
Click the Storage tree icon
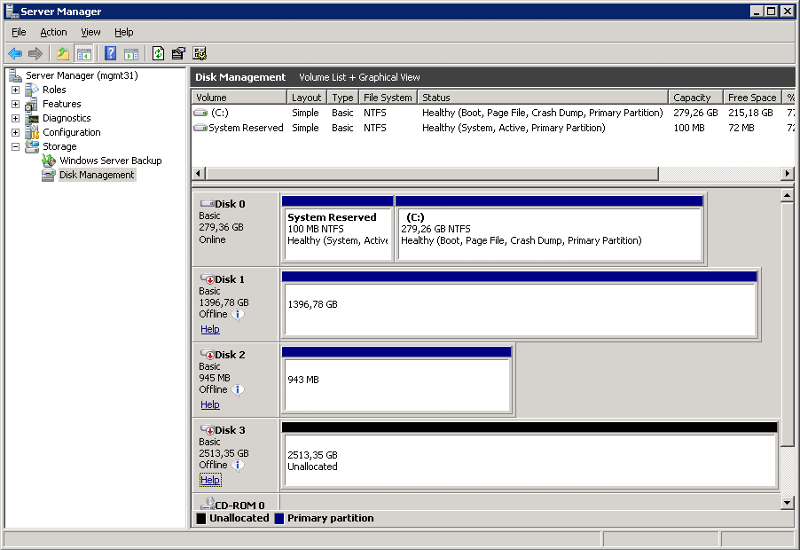[32, 146]
